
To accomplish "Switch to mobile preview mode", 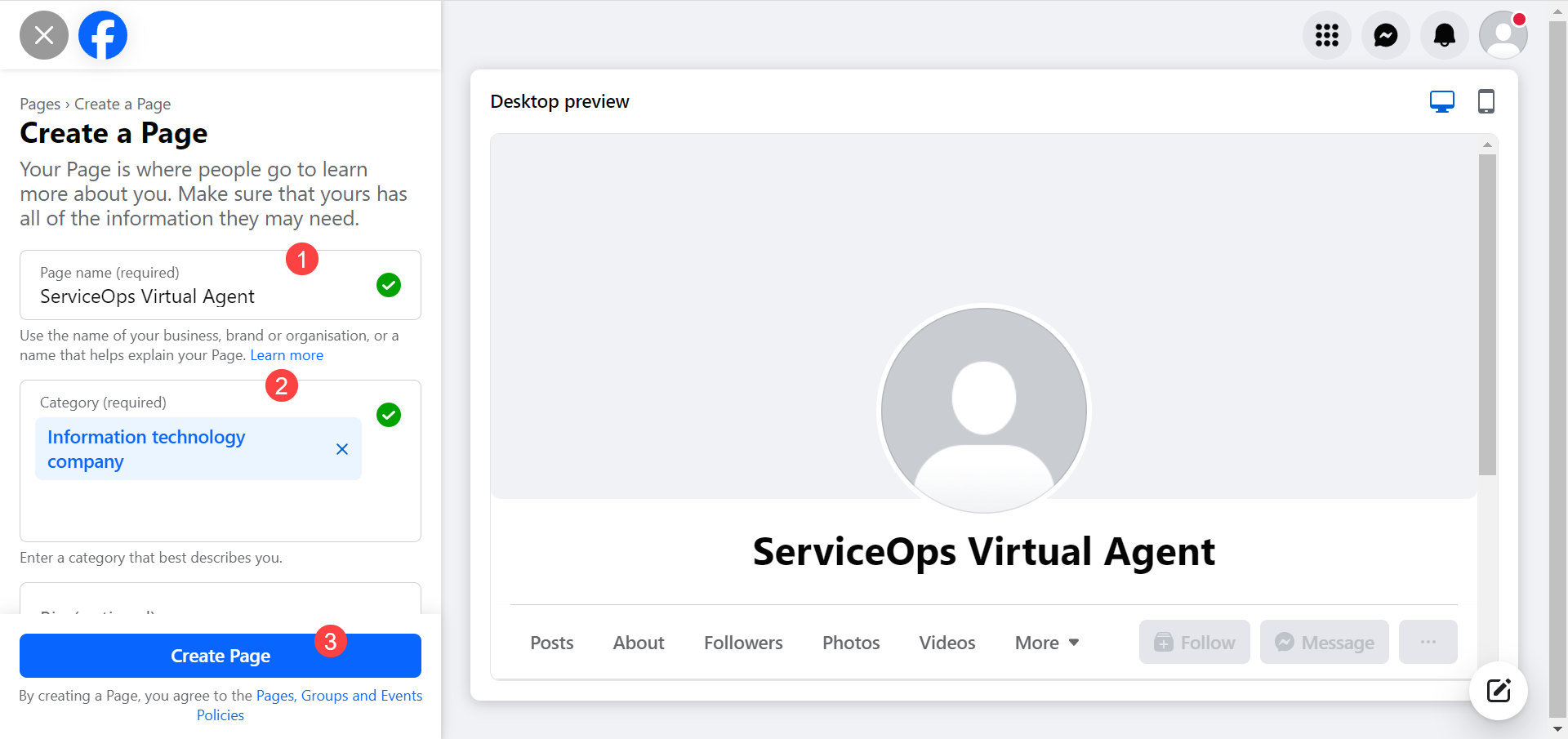I will (1486, 100).
